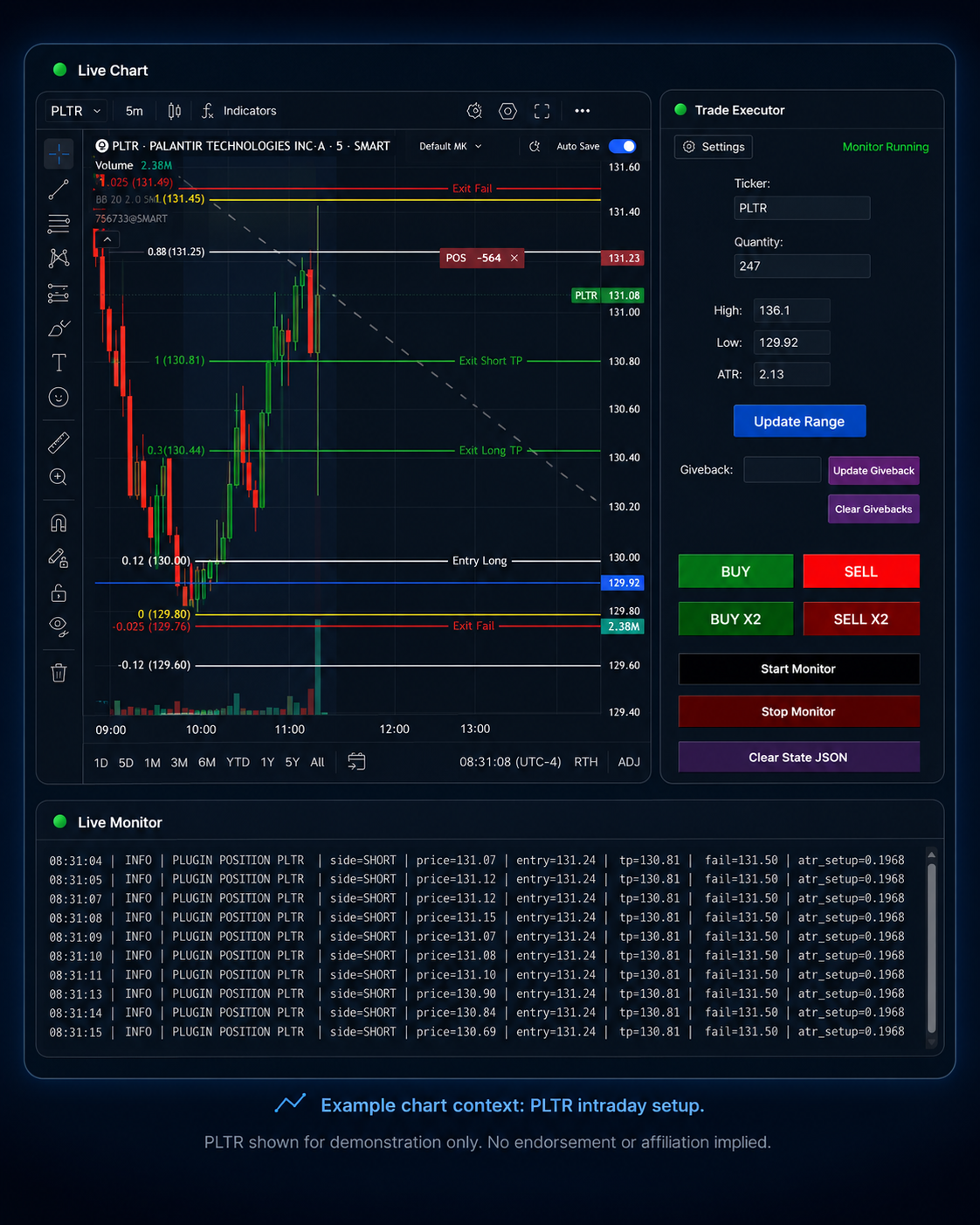Click the Ticker input field
This screenshot has width=980, height=1225.
click(802, 208)
